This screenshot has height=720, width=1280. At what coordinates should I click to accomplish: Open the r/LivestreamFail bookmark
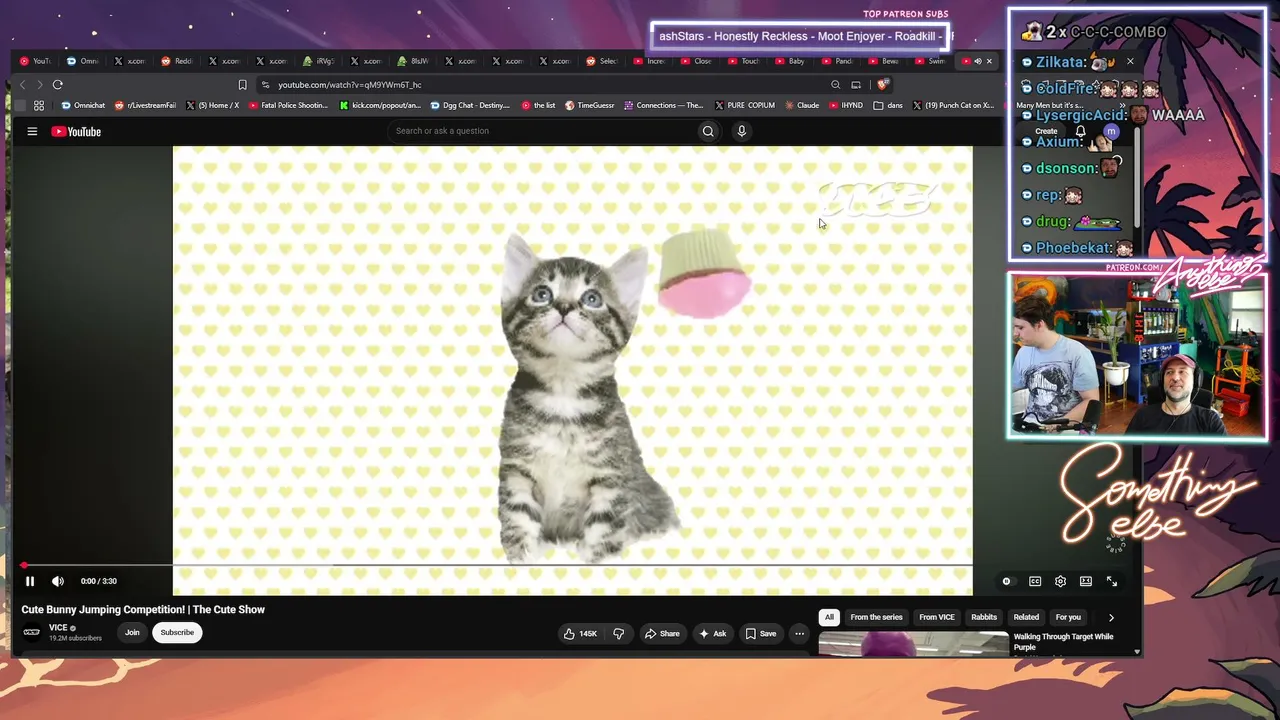[x=145, y=105]
